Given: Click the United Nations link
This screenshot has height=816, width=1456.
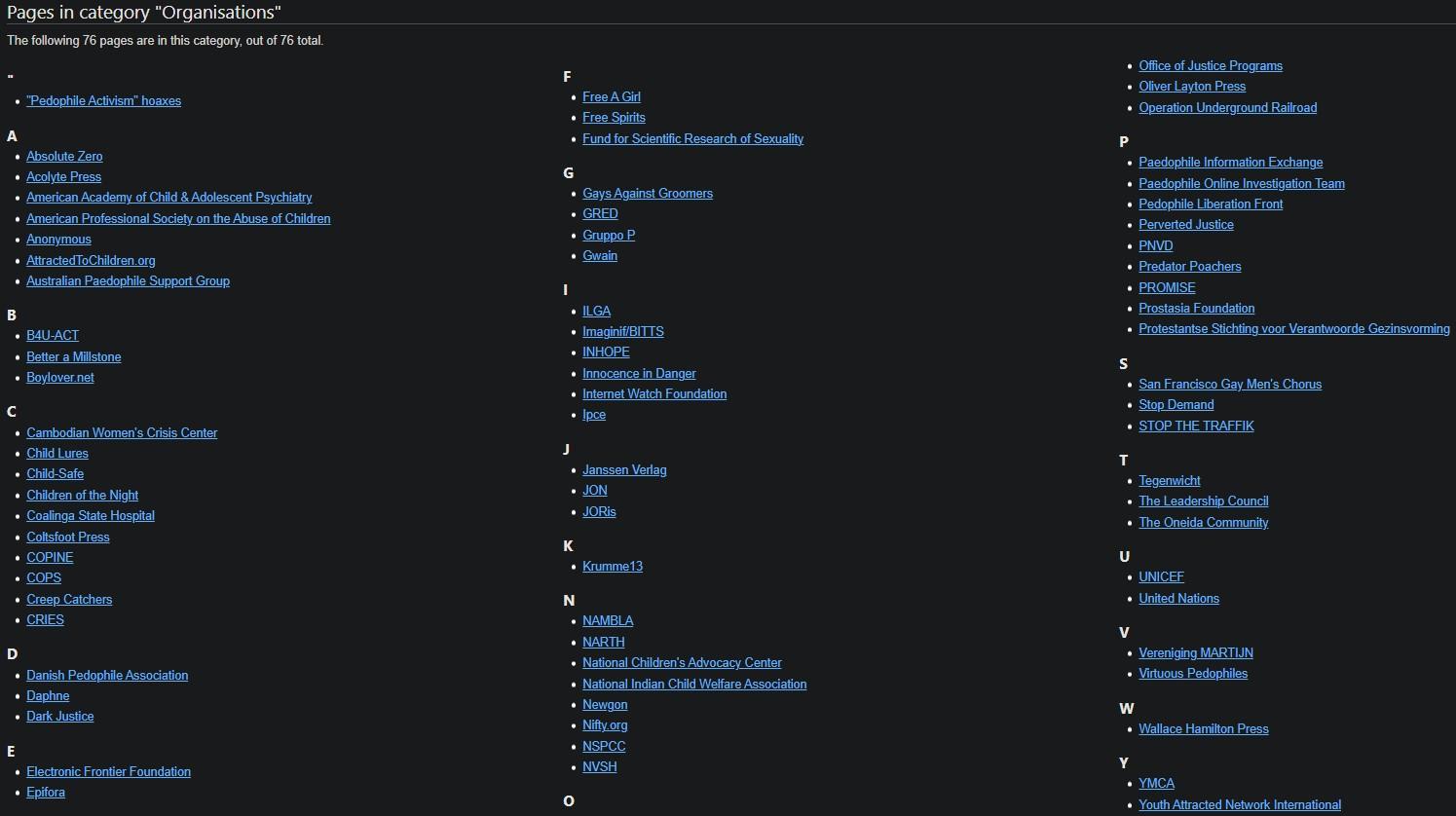Looking at the screenshot, I should 1179,598.
